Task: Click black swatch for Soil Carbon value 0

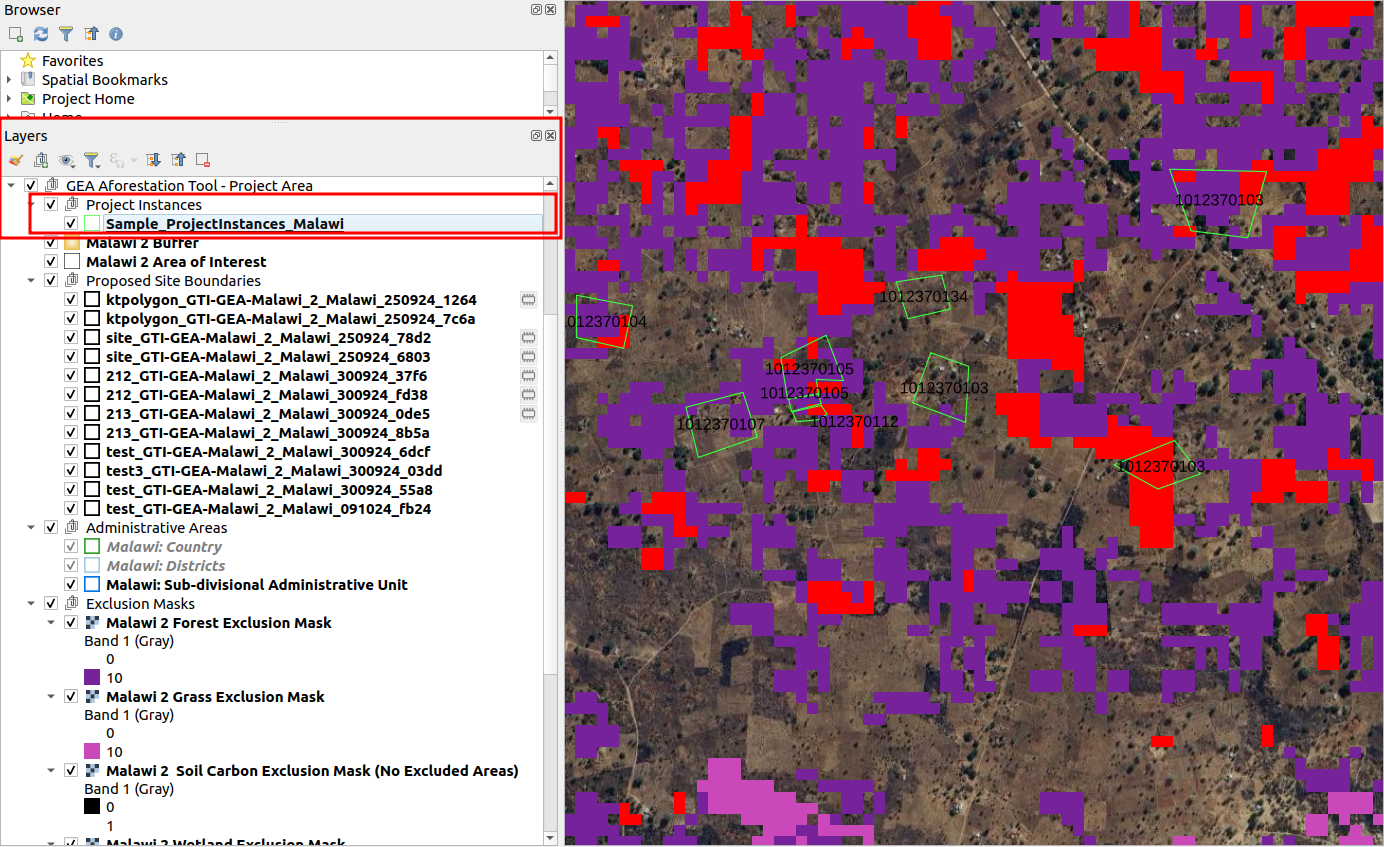Action: (92, 807)
